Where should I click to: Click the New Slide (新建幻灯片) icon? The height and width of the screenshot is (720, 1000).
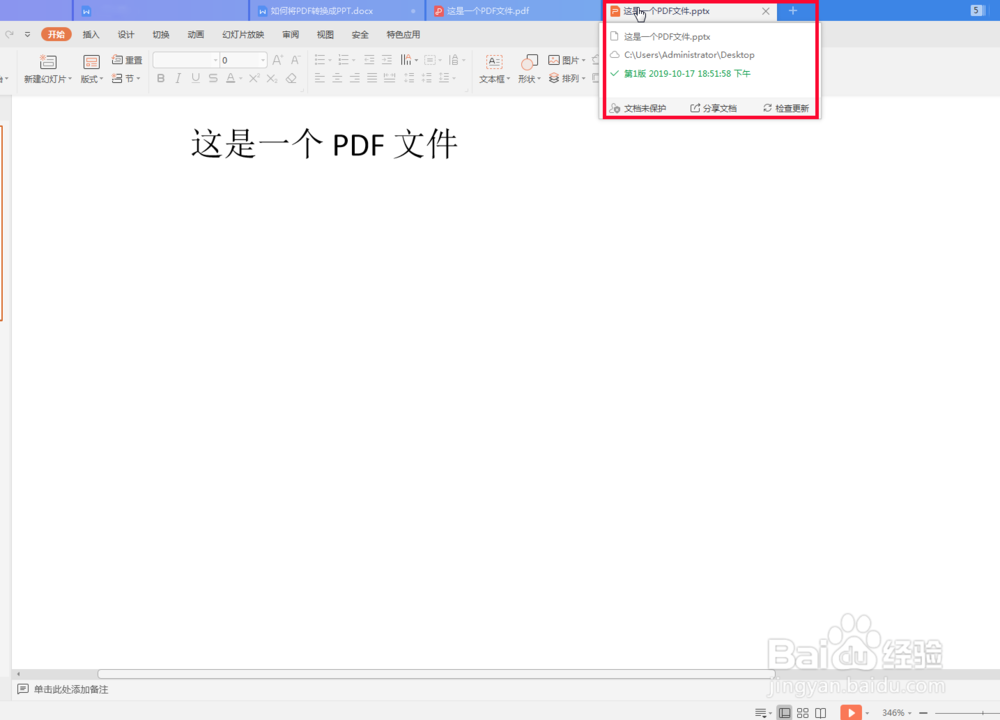(48, 62)
